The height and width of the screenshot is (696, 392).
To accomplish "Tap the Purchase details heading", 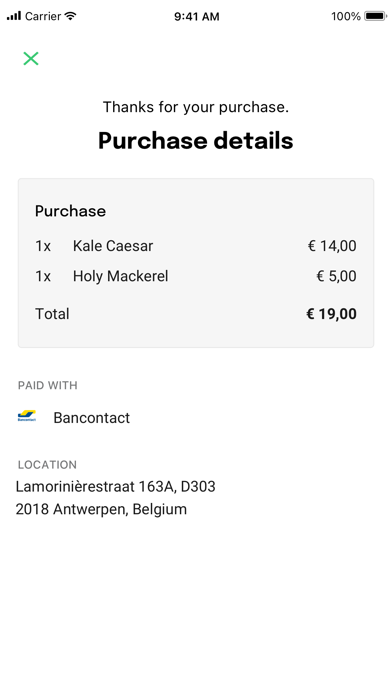I will click(196, 141).
